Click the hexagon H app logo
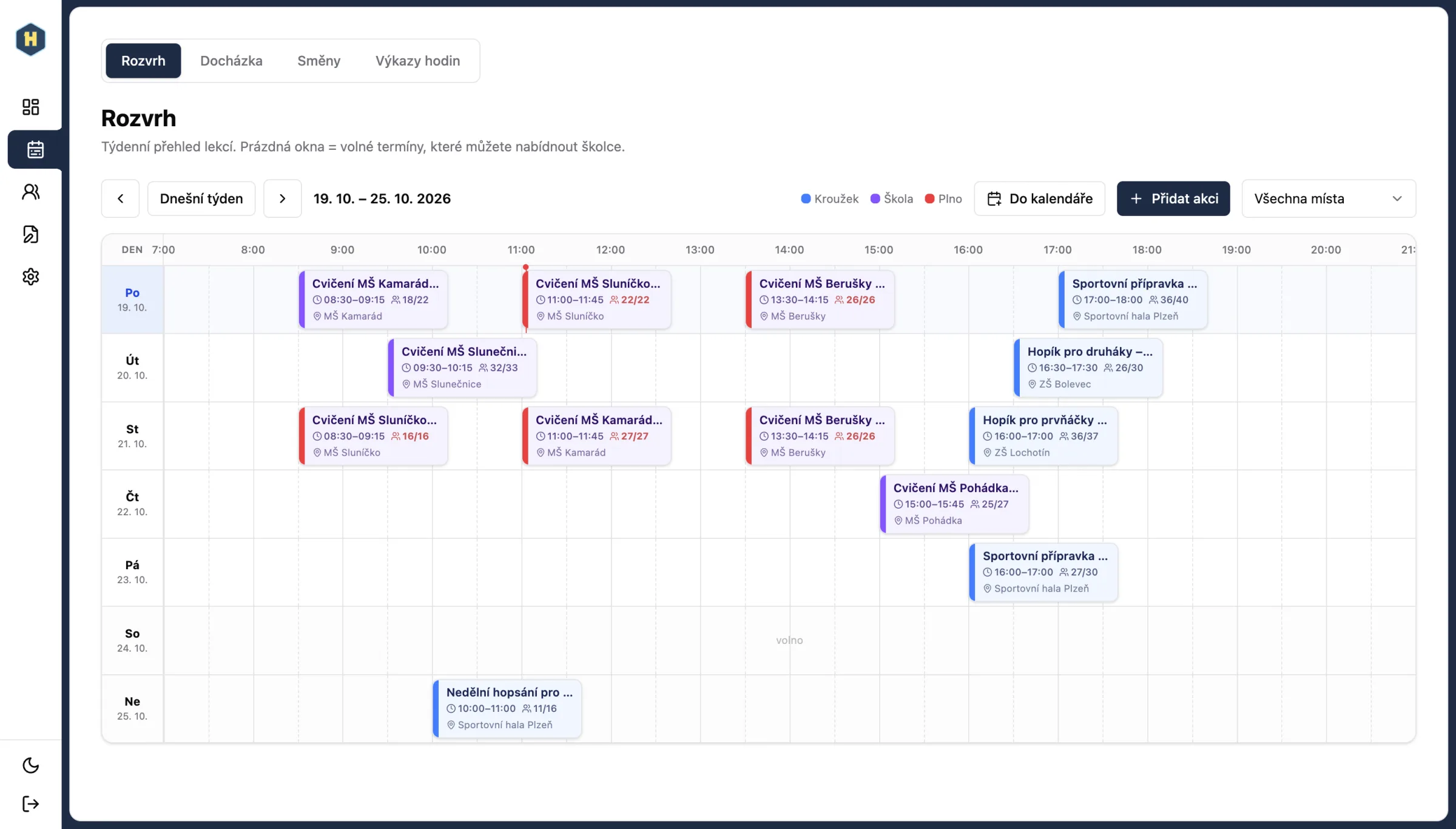The height and width of the screenshot is (829, 1456). coord(30,39)
